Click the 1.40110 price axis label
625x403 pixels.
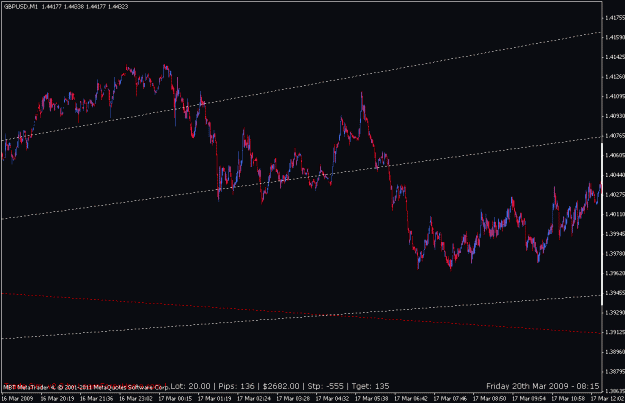(615, 214)
